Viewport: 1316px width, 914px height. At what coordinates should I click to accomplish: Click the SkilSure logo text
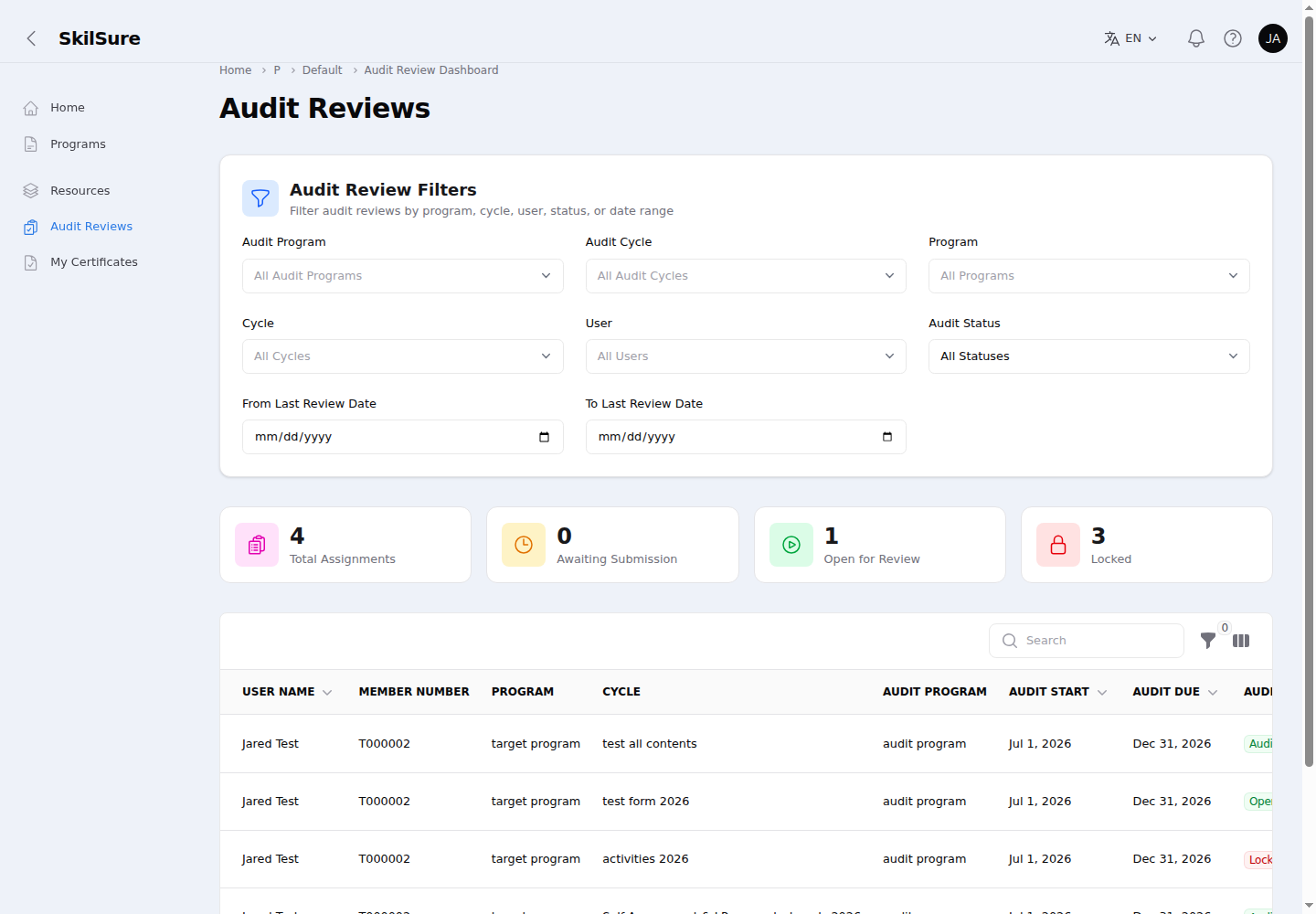[x=100, y=38]
